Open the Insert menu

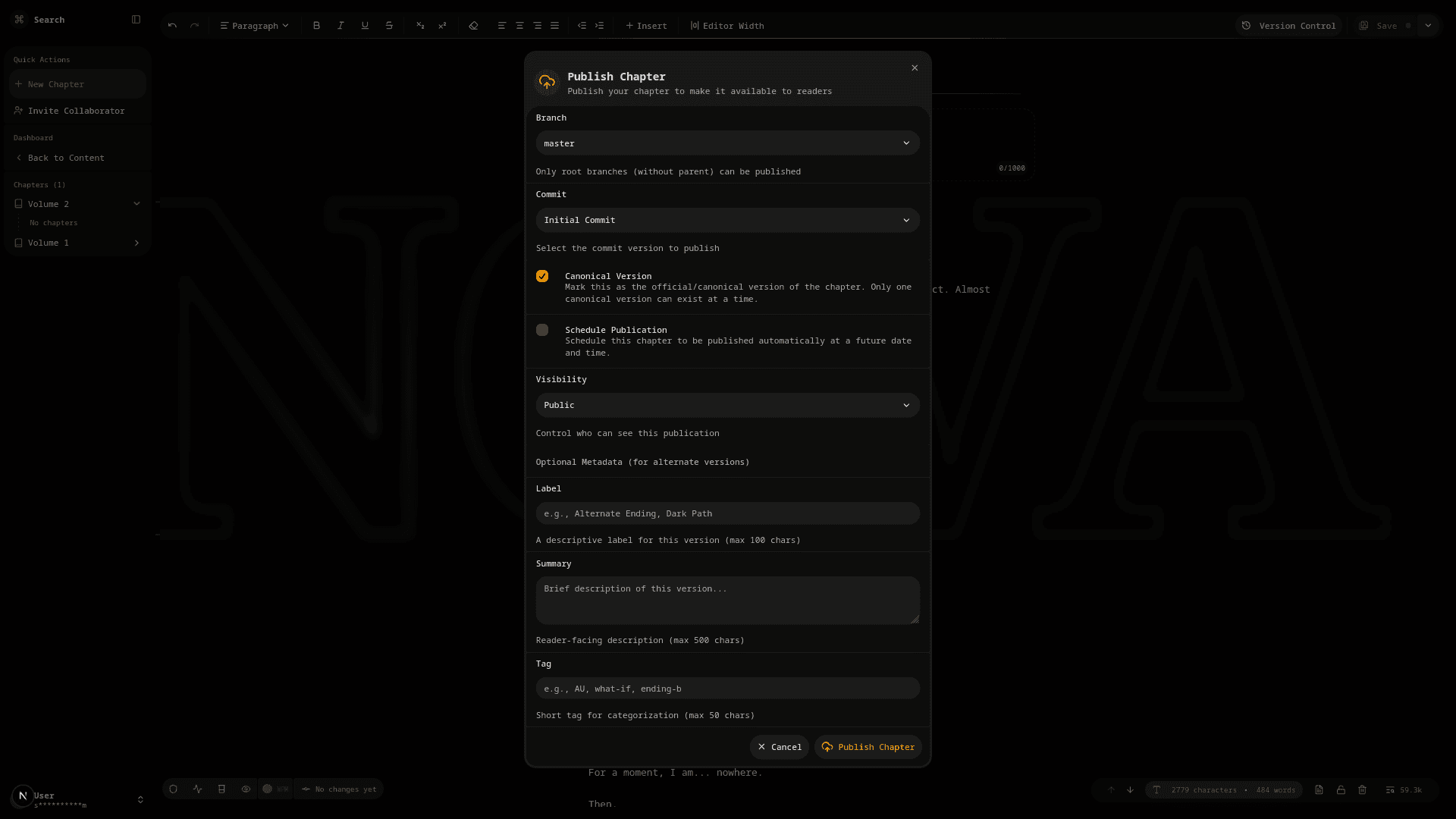click(646, 25)
